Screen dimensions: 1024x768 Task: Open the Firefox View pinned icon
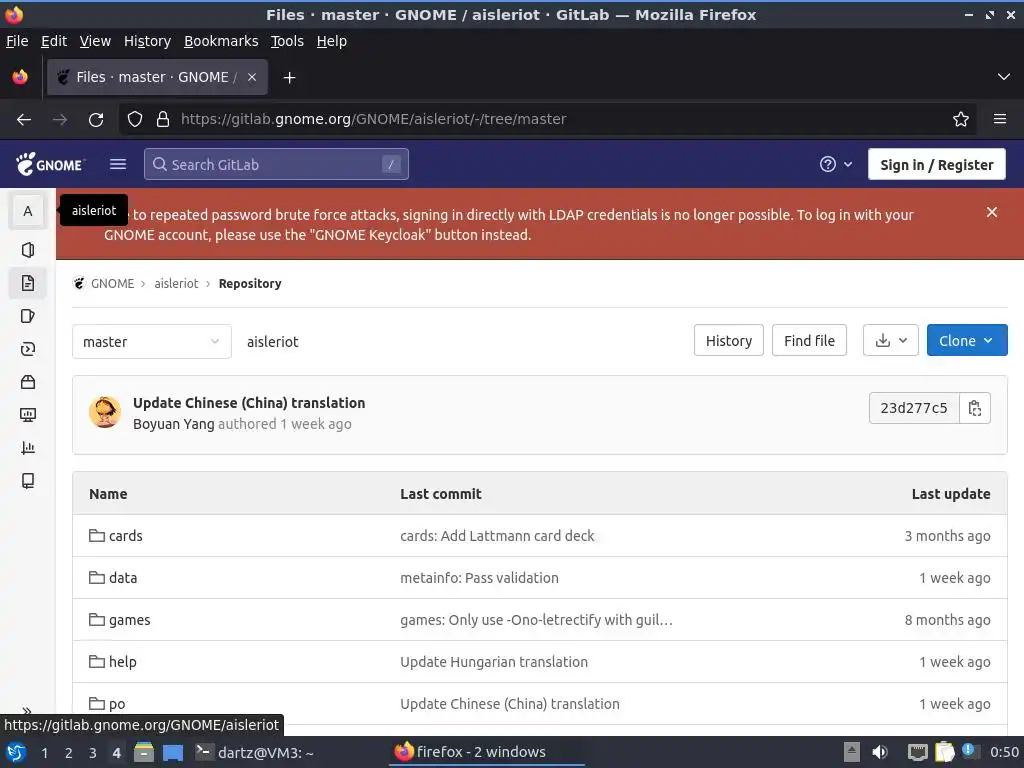coord(20,77)
